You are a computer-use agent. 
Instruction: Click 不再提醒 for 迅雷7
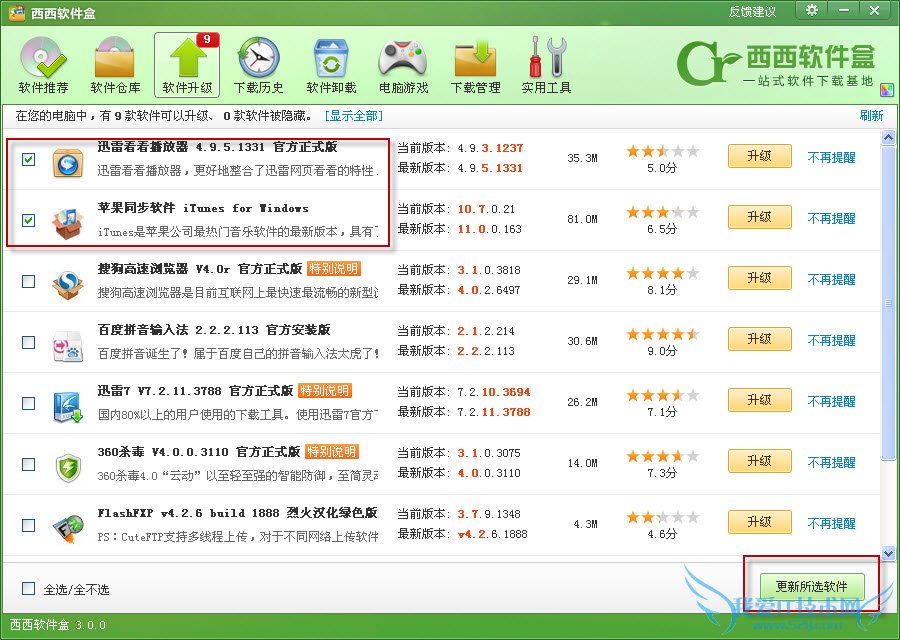point(831,401)
